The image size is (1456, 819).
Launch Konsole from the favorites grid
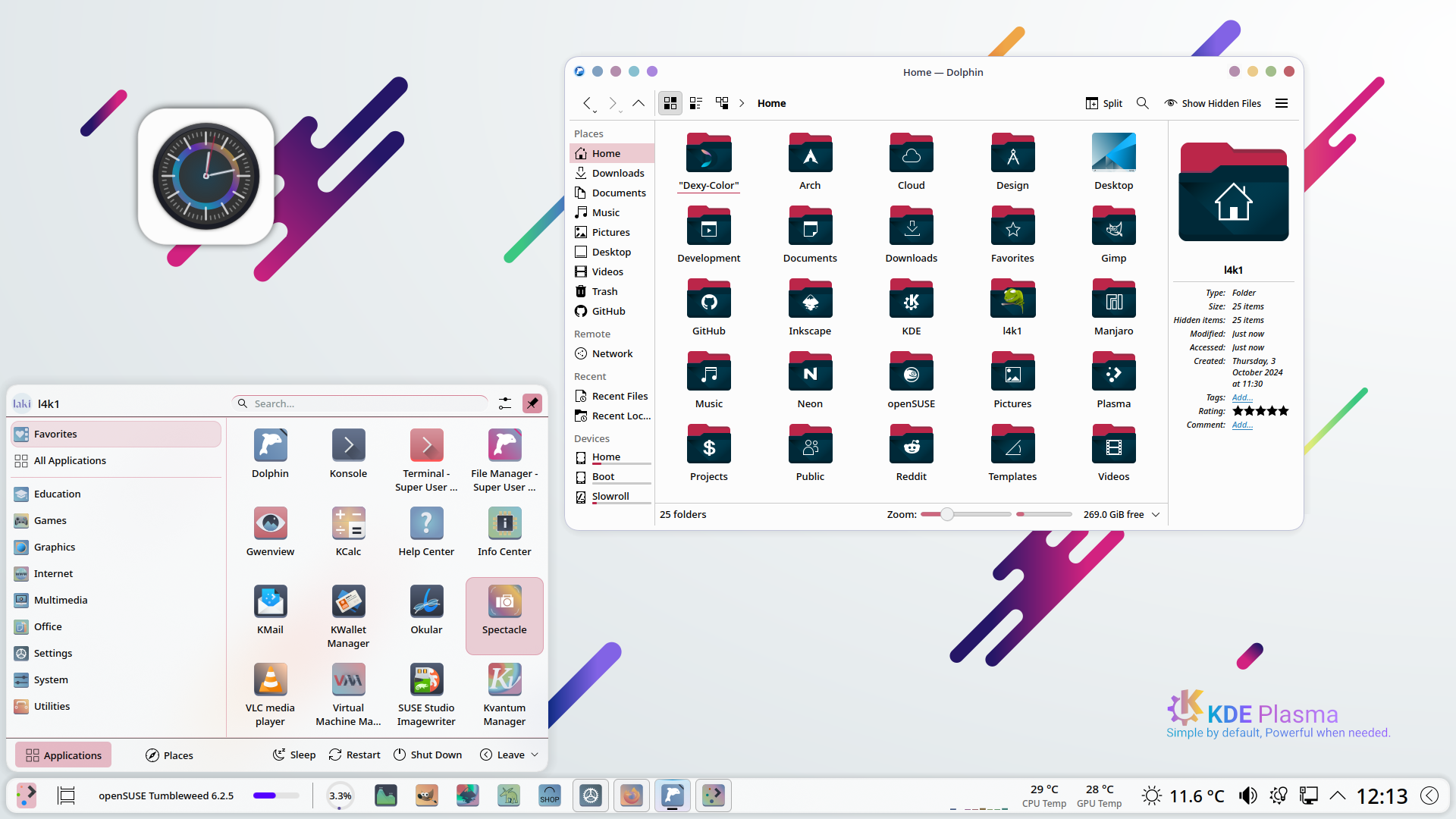point(348,453)
